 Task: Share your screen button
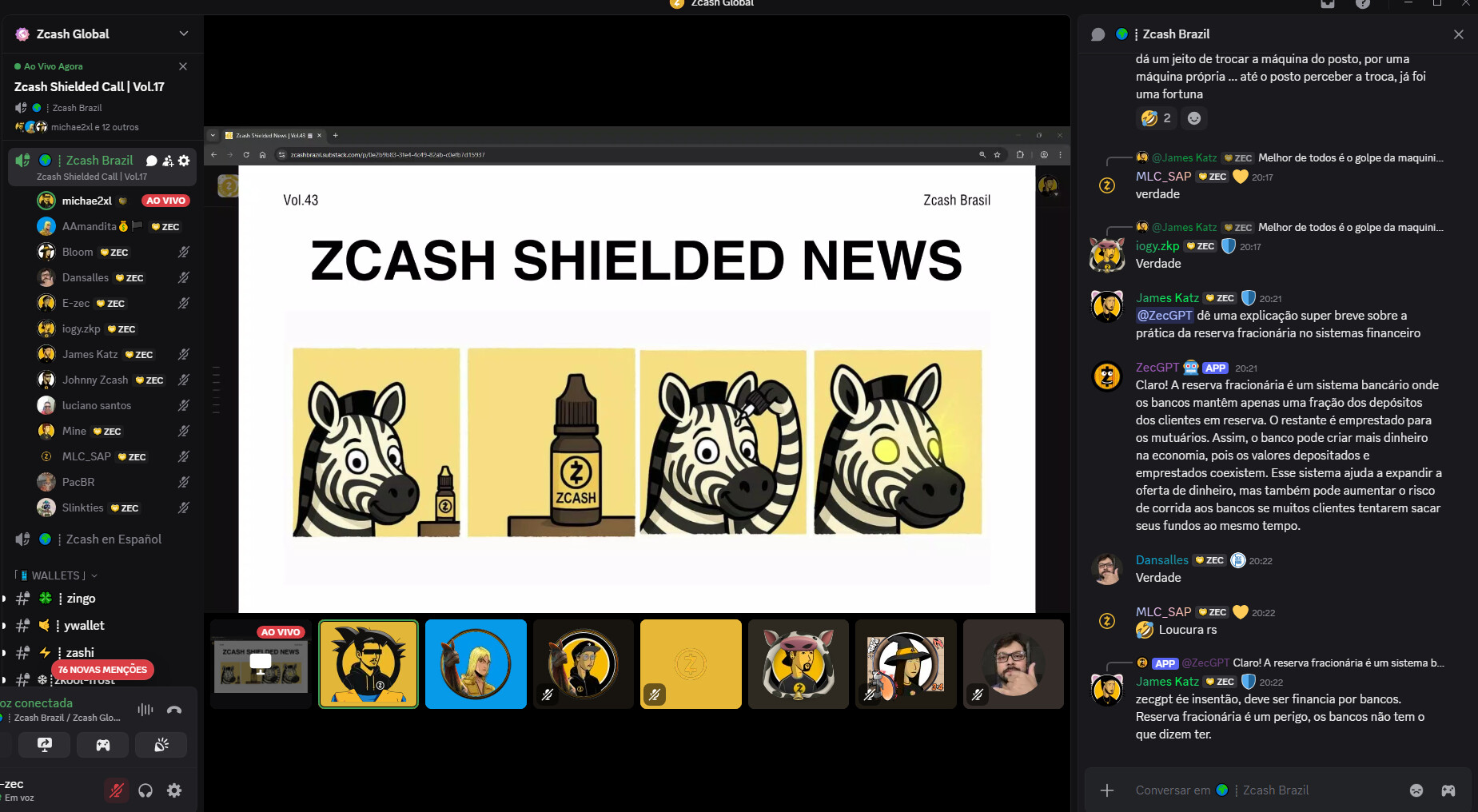[x=45, y=745]
